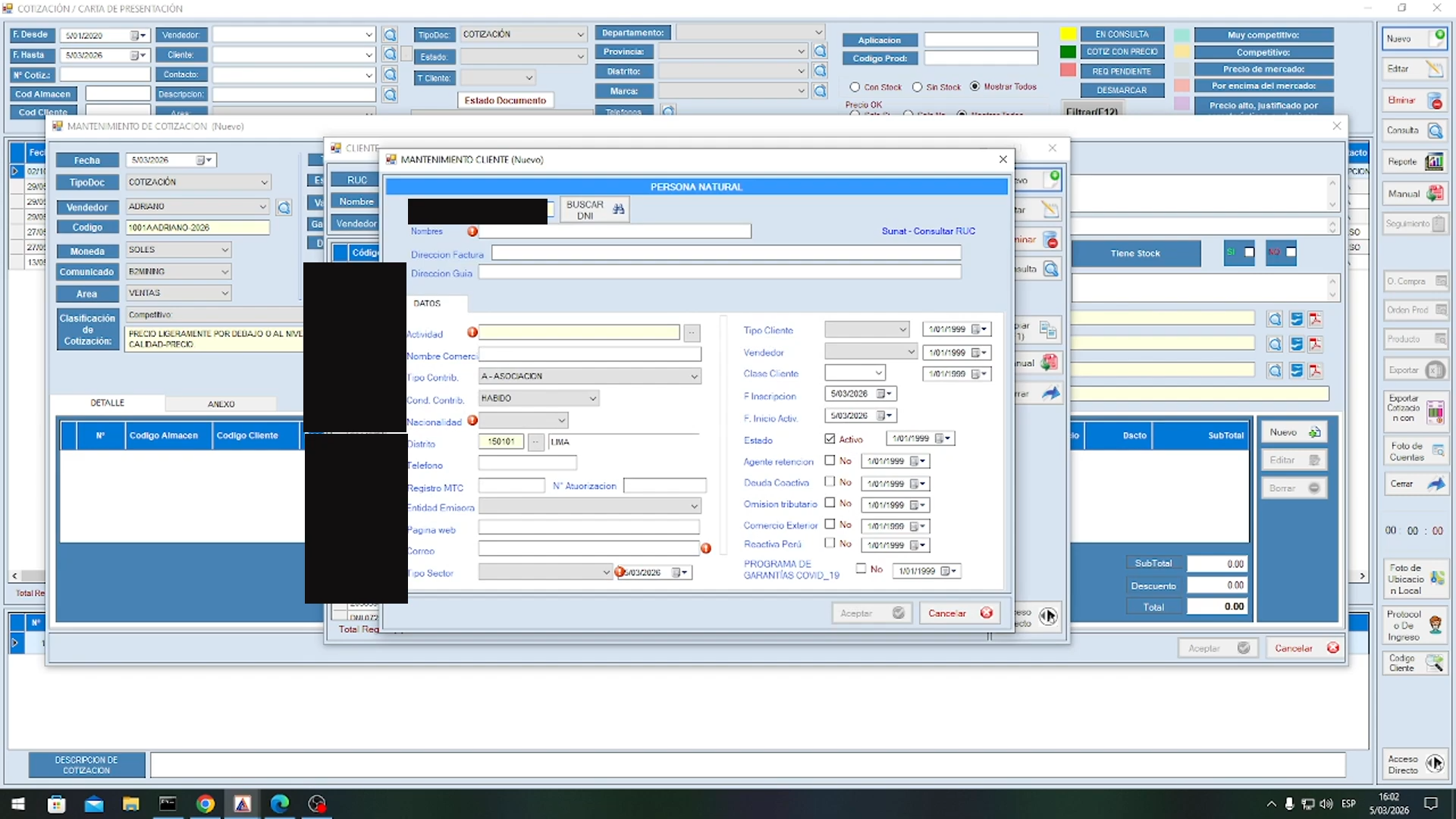Click the DESMARCAR button
The image size is (1456, 819).
coord(1122,90)
